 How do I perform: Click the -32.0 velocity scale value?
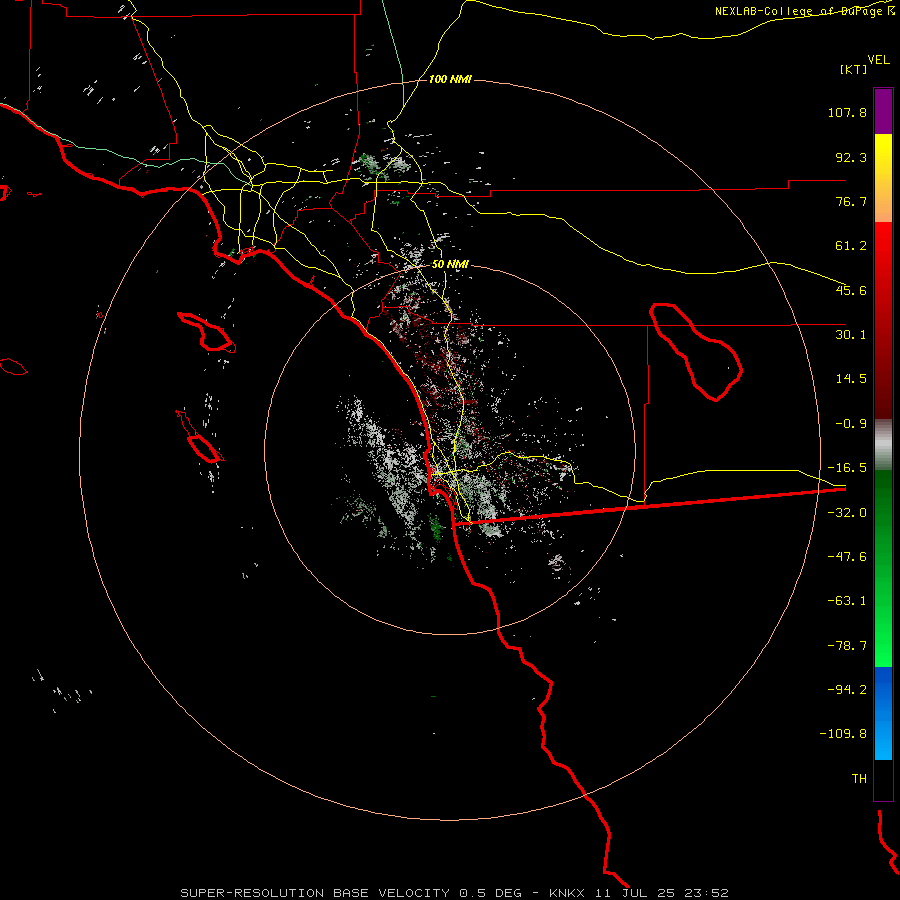point(847,513)
